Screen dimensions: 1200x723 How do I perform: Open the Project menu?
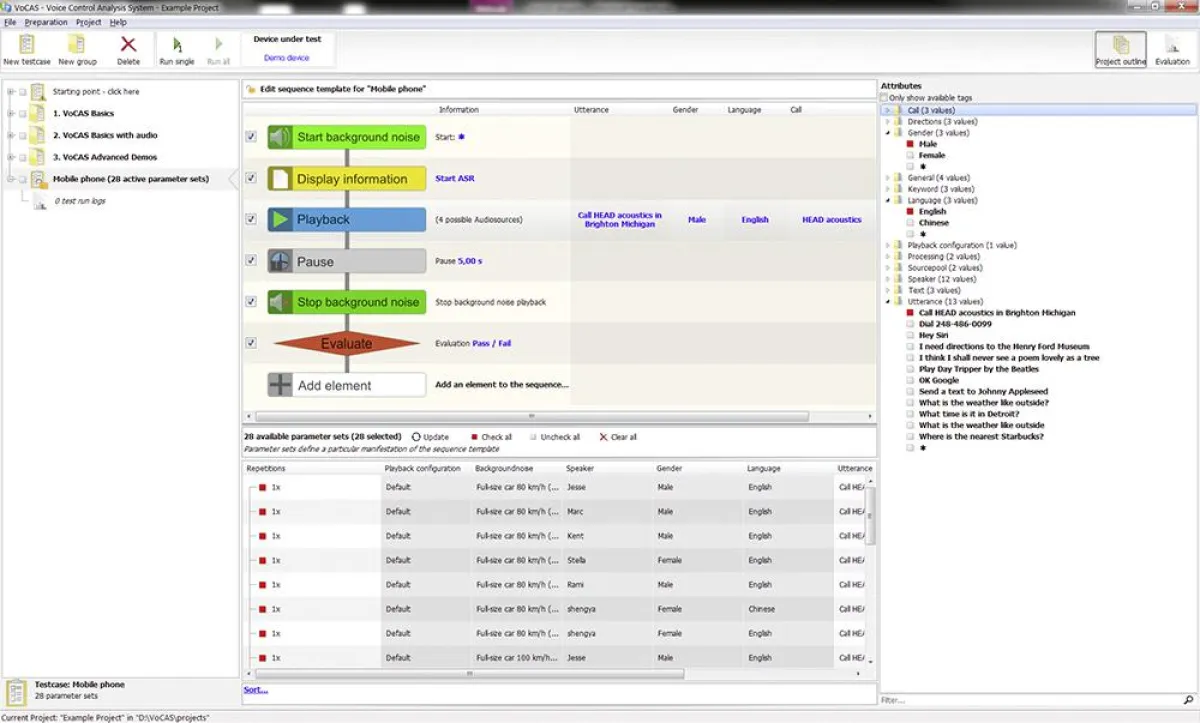pos(88,22)
